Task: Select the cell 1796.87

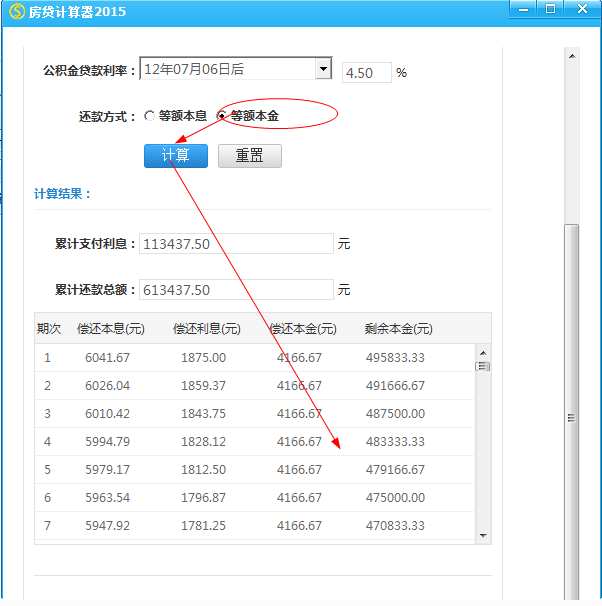Action: click(x=204, y=497)
